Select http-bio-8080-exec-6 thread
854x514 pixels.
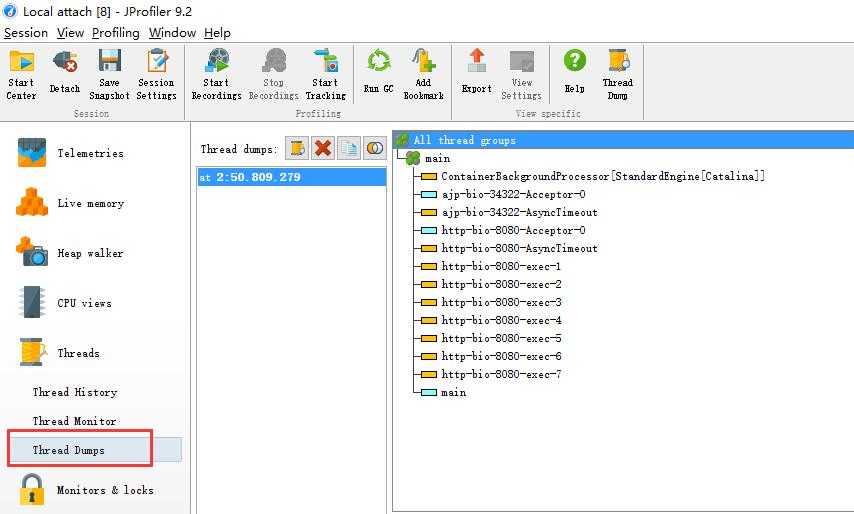click(491, 356)
